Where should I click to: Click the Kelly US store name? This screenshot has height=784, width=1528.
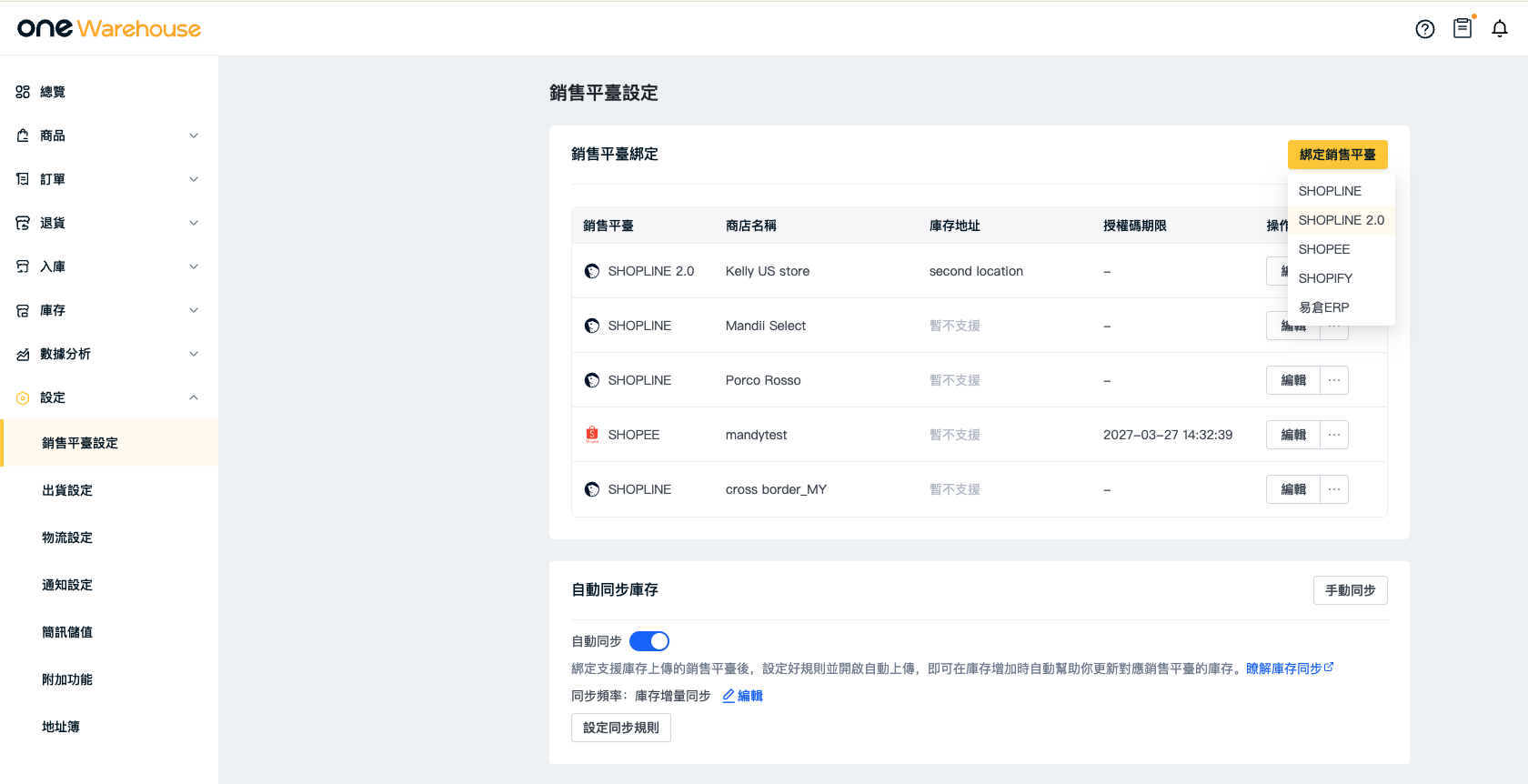coord(768,271)
